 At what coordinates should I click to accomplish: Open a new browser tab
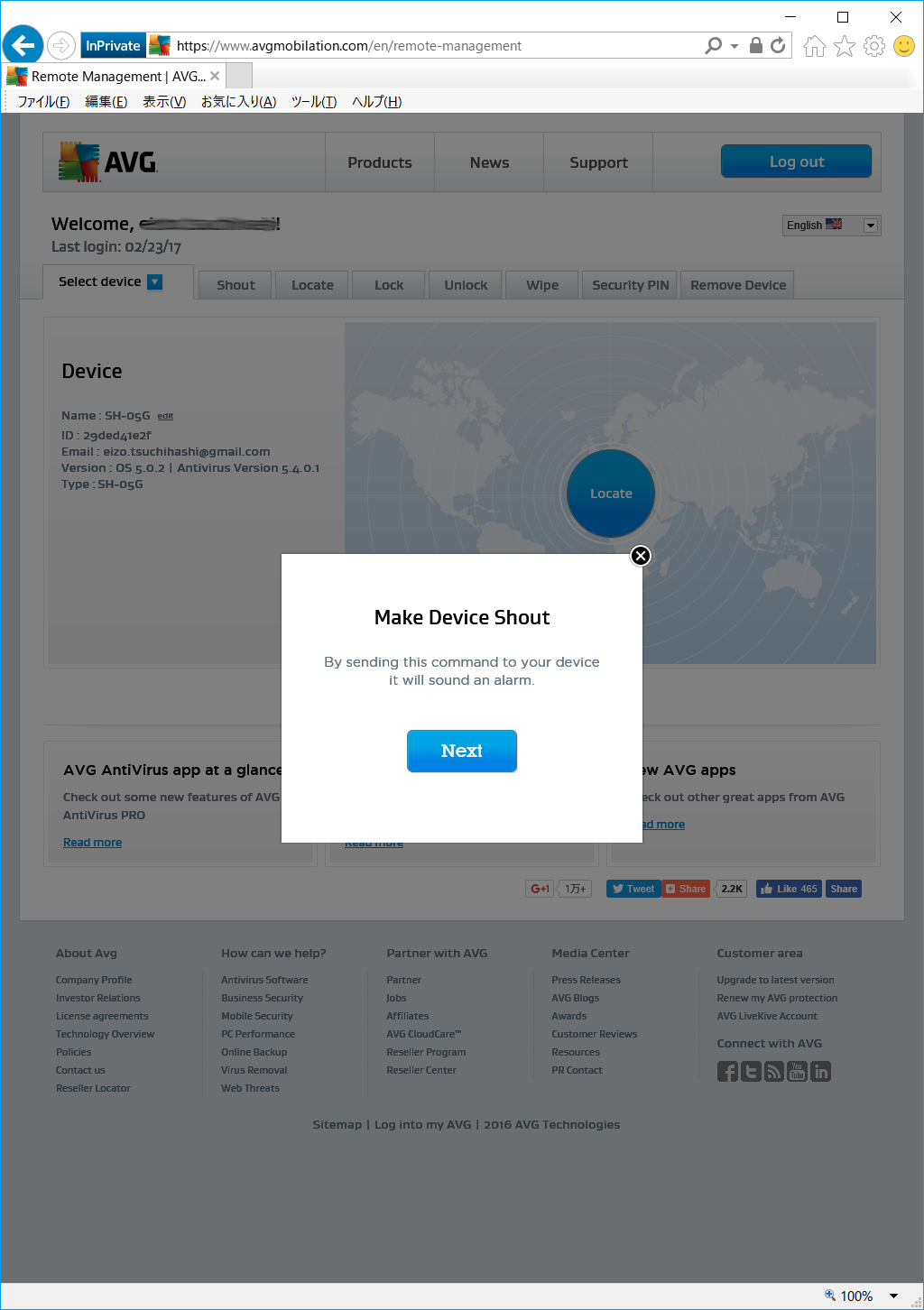[x=239, y=77]
